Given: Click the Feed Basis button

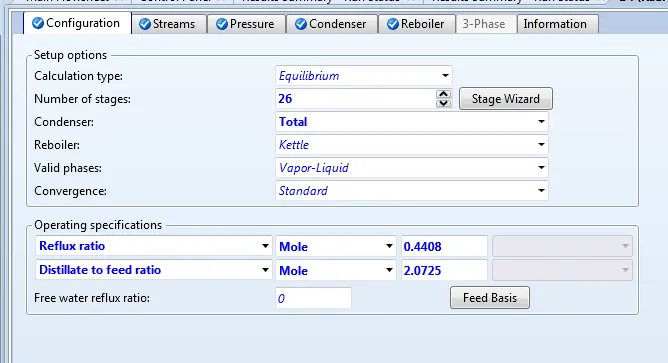Looking at the screenshot, I should tap(490, 297).
